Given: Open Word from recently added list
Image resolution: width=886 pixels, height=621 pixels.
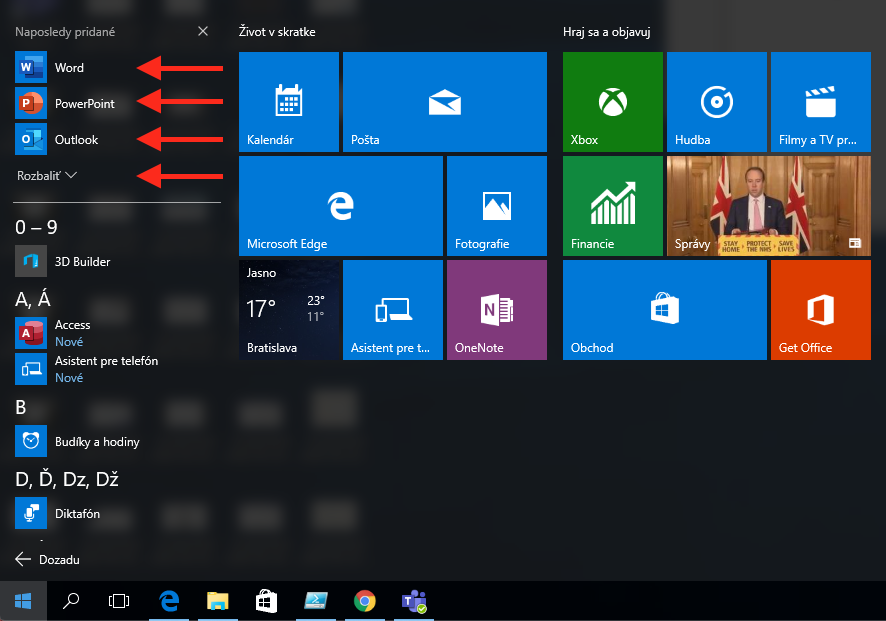Looking at the screenshot, I should point(68,68).
